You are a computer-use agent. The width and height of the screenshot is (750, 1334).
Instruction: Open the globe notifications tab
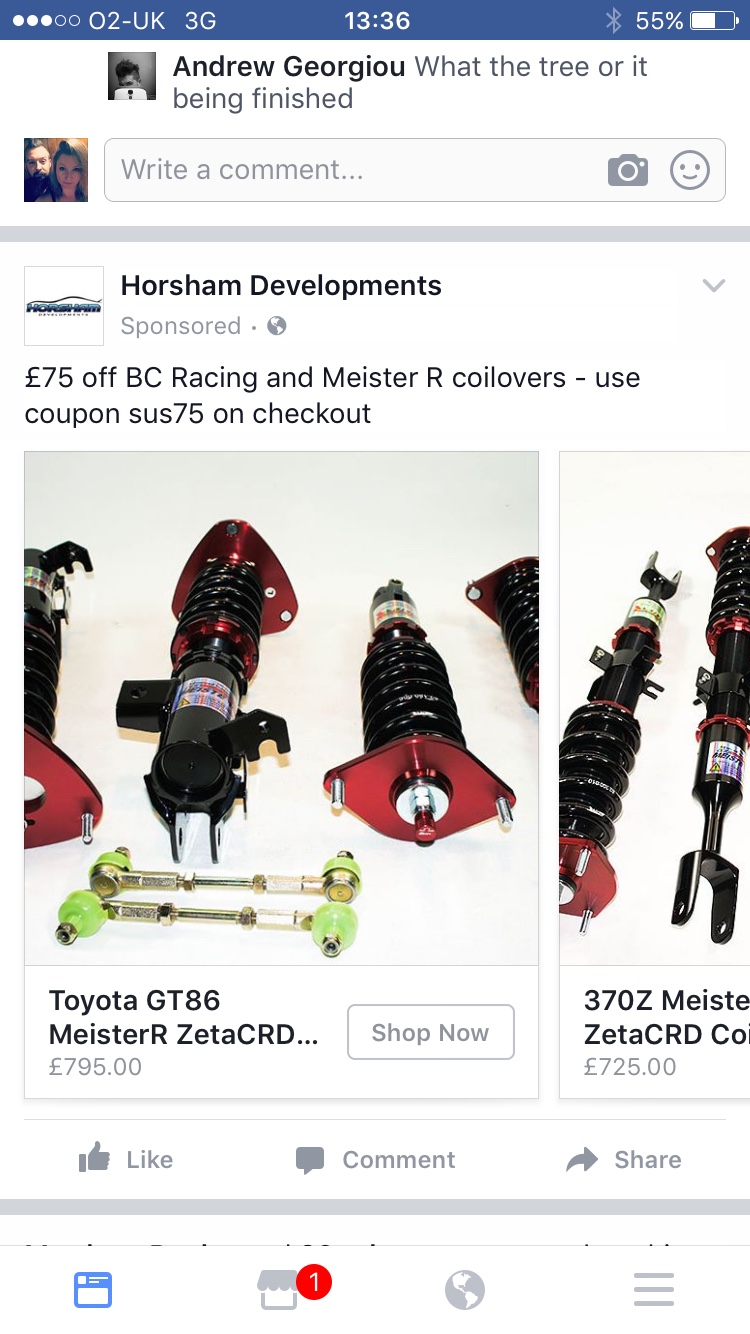tap(465, 1290)
